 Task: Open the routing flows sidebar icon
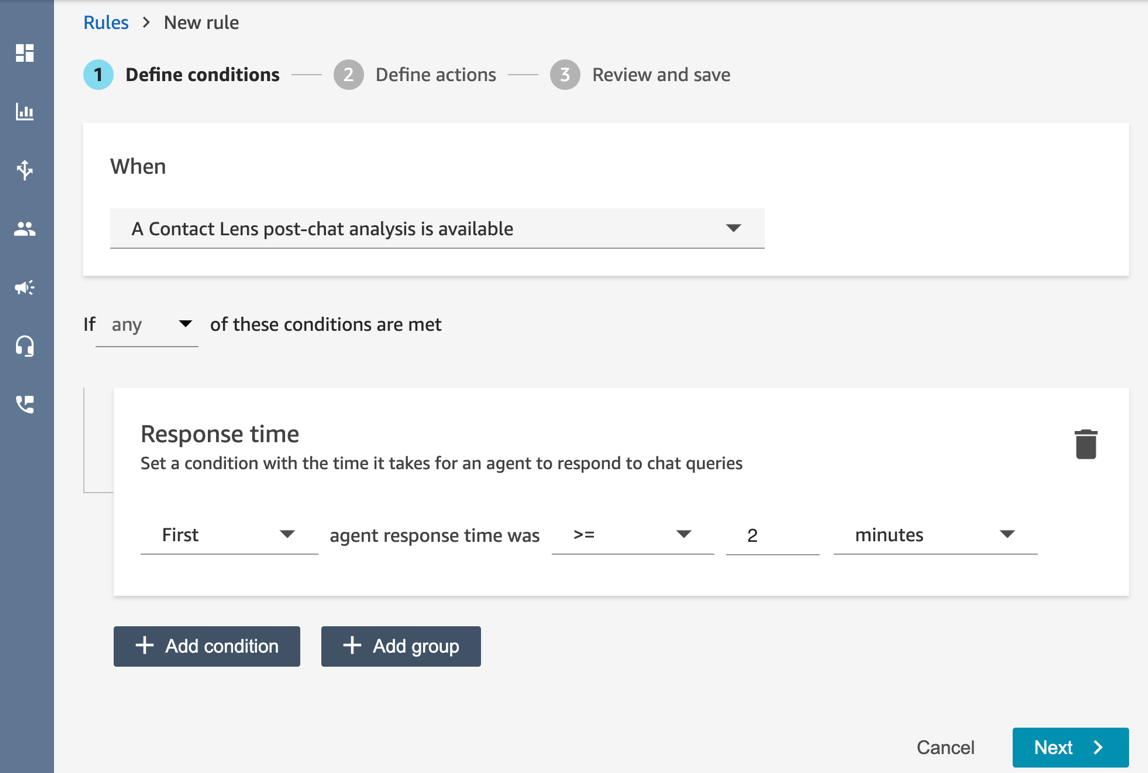(25, 170)
